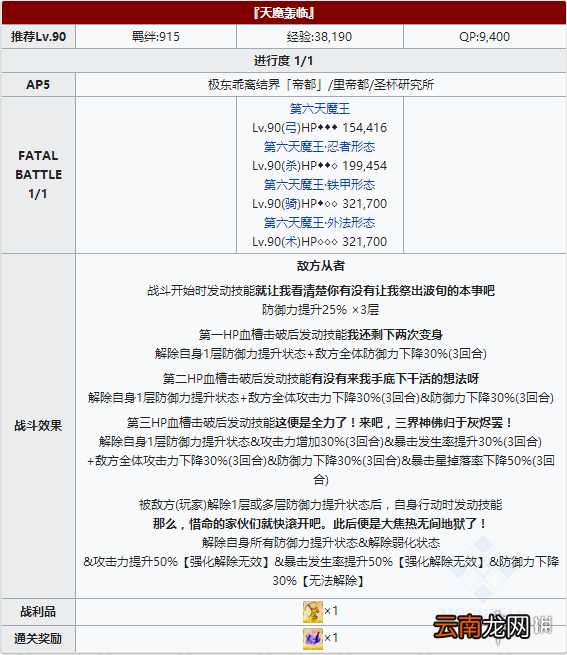Select the 羁绊:915 value
567x655 pixels.
[x=156, y=37]
